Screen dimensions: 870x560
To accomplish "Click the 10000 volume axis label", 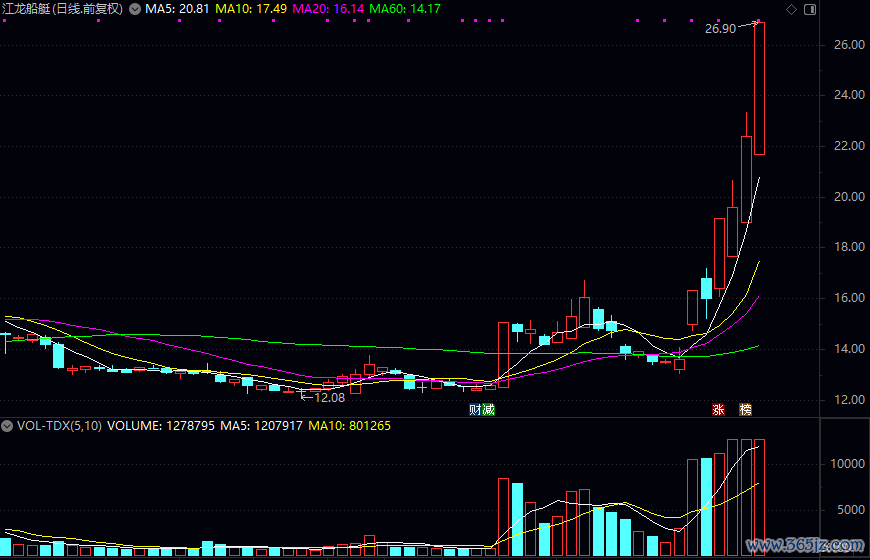I will point(845,464).
